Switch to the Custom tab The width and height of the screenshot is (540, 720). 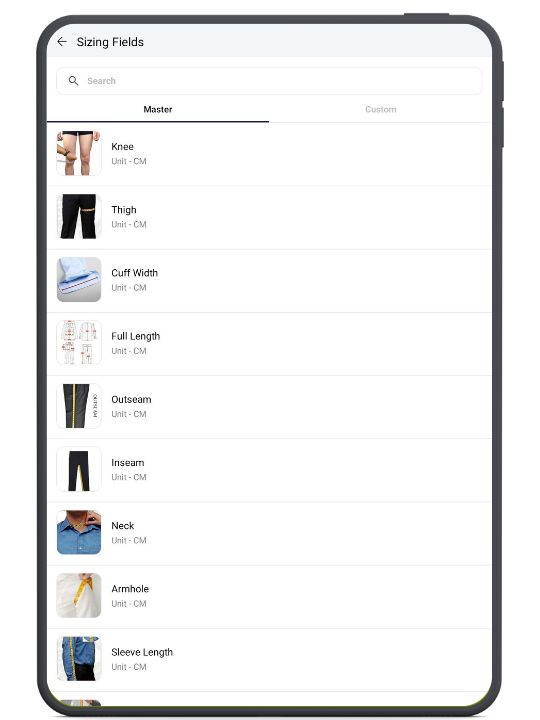click(380, 109)
